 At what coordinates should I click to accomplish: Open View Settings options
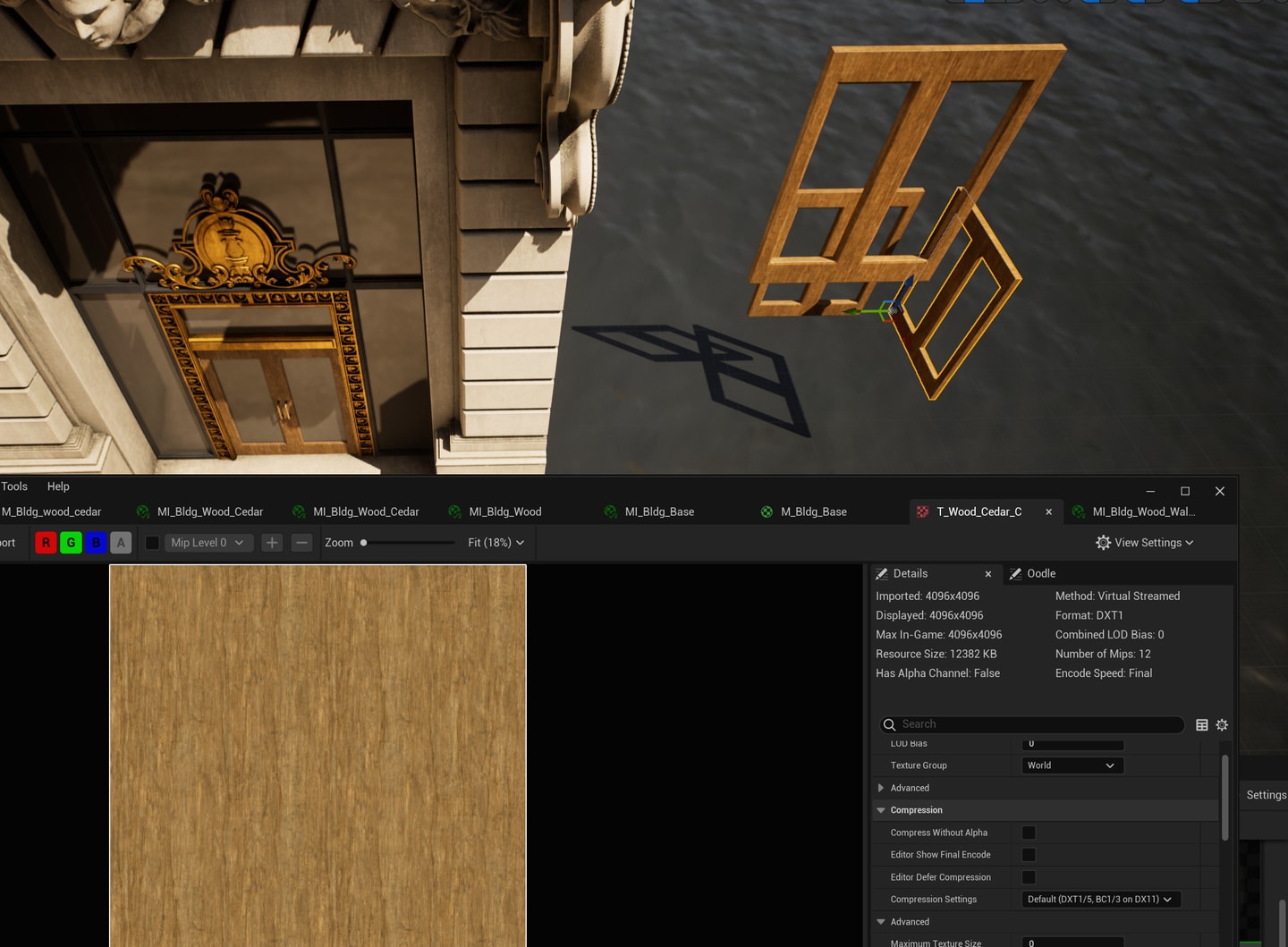pyautogui.click(x=1144, y=543)
